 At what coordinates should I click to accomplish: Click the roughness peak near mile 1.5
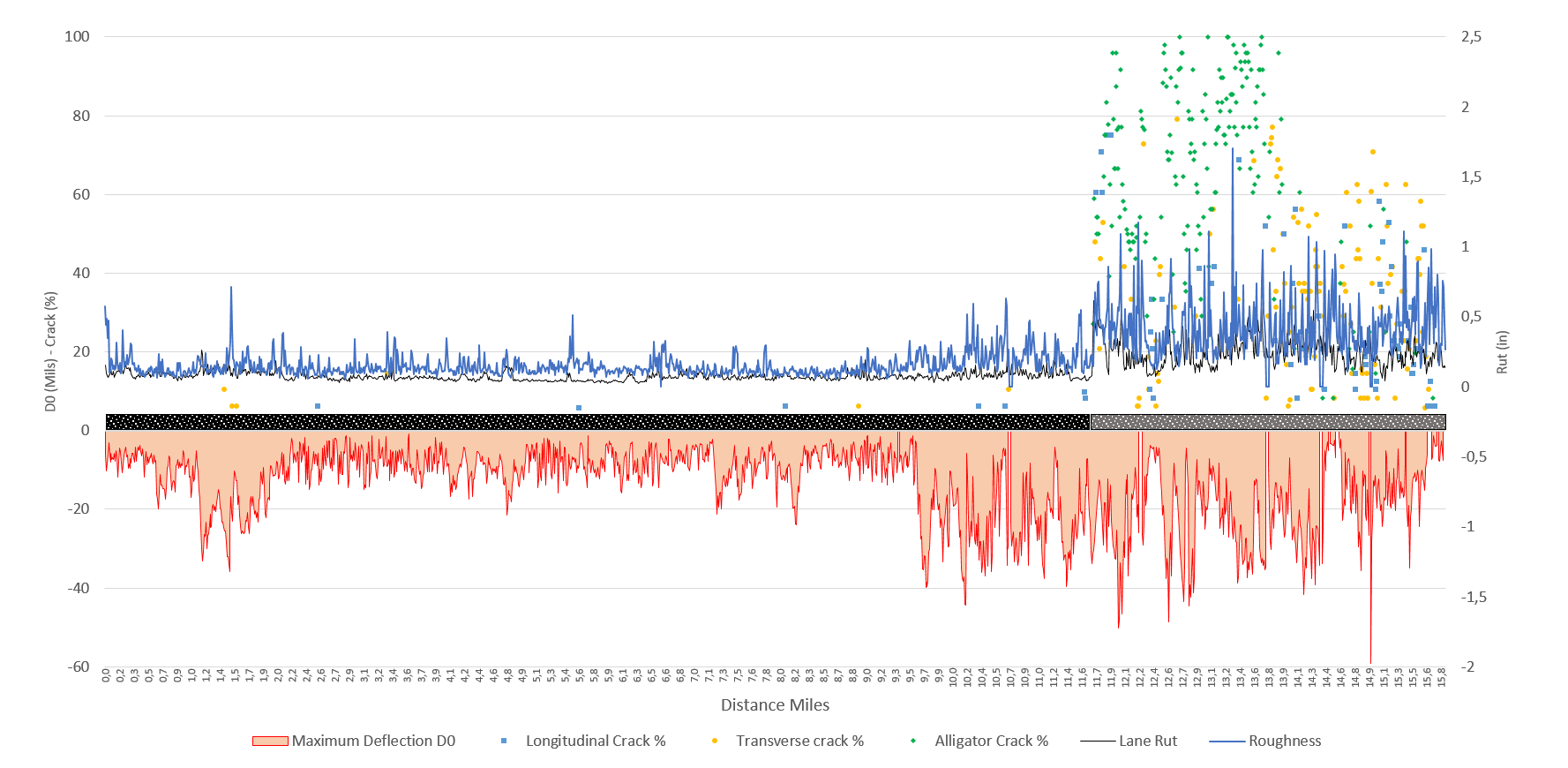[x=231, y=290]
